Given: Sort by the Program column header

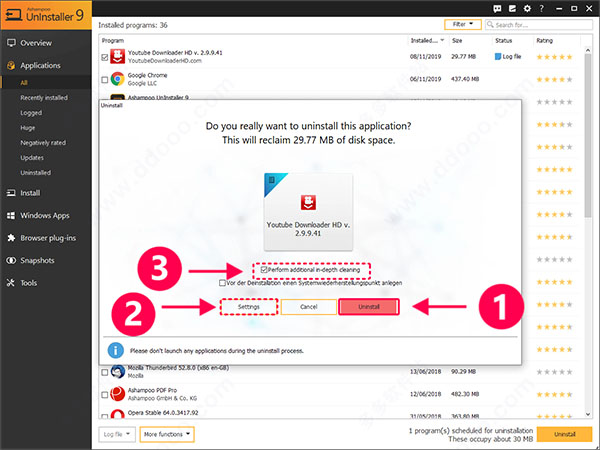Looking at the screenshot, I should pos(113,41).
